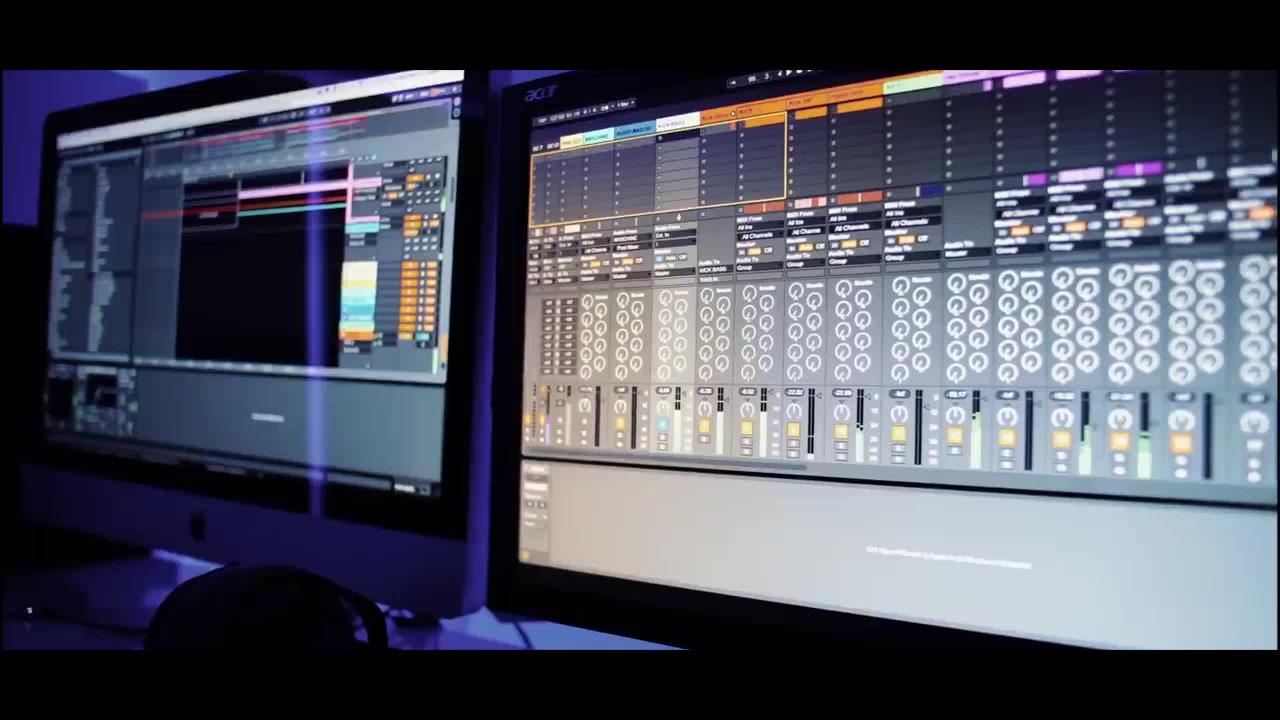Screen dimensions: 1280x720
Task: Solo the KICK track in mixer
Action: click(x=746, y=441)
